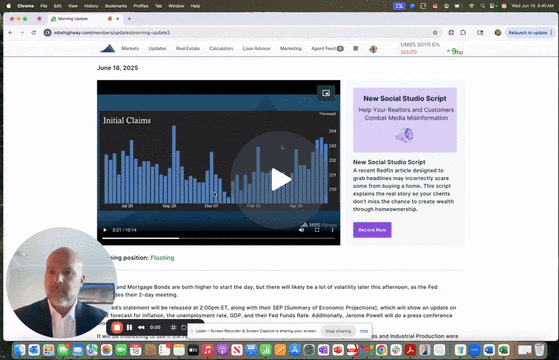Rewind the Loom recording
The width and height of the screenshot is (559, 360).
[141, 327]
